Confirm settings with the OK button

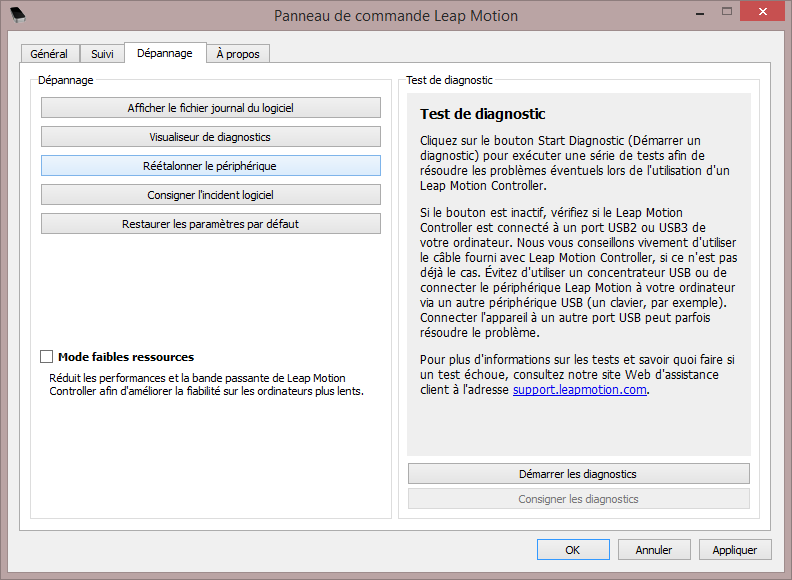click(572, 550)
